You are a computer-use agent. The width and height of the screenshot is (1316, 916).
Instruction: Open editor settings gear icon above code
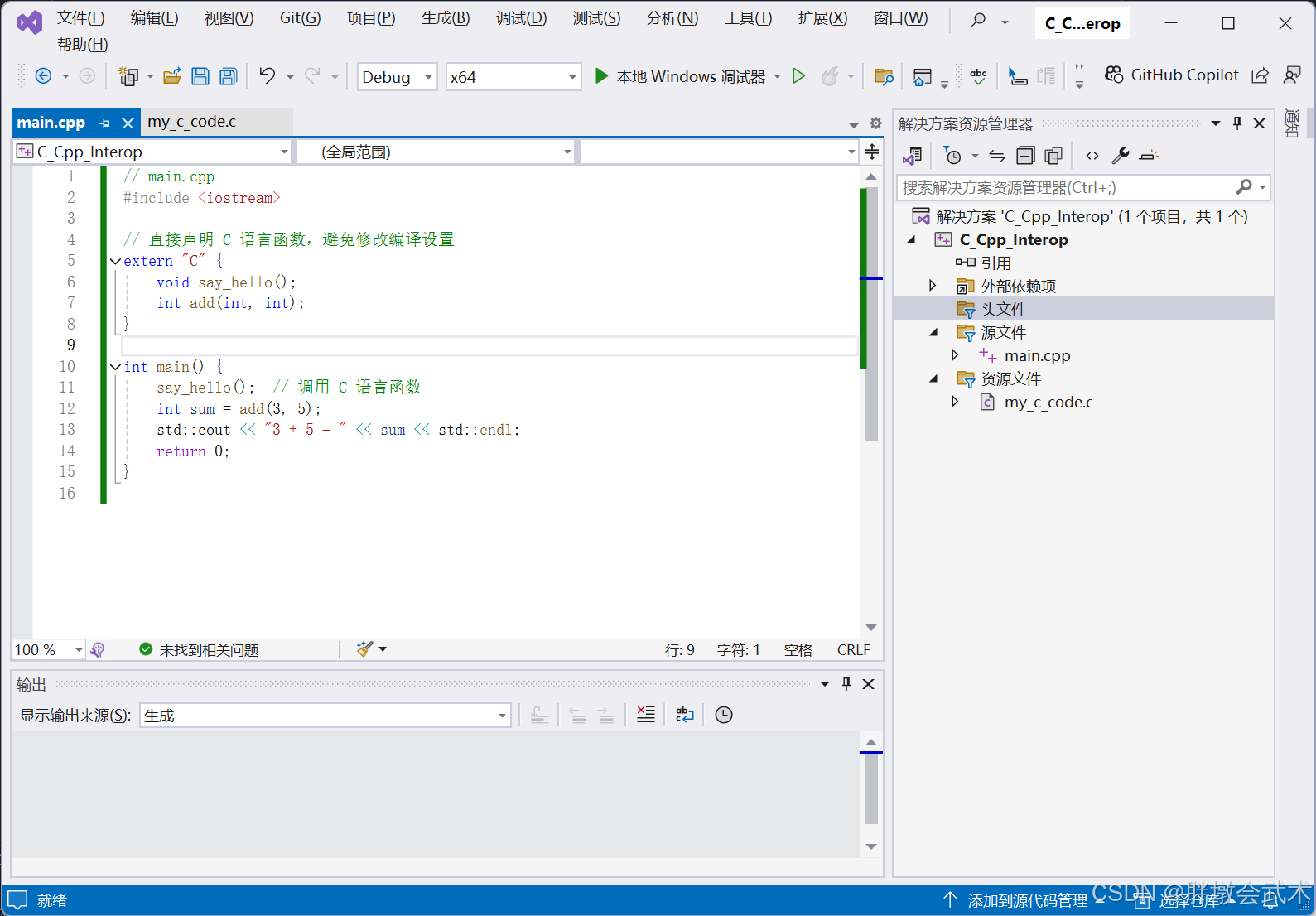(x=875, y=123)
